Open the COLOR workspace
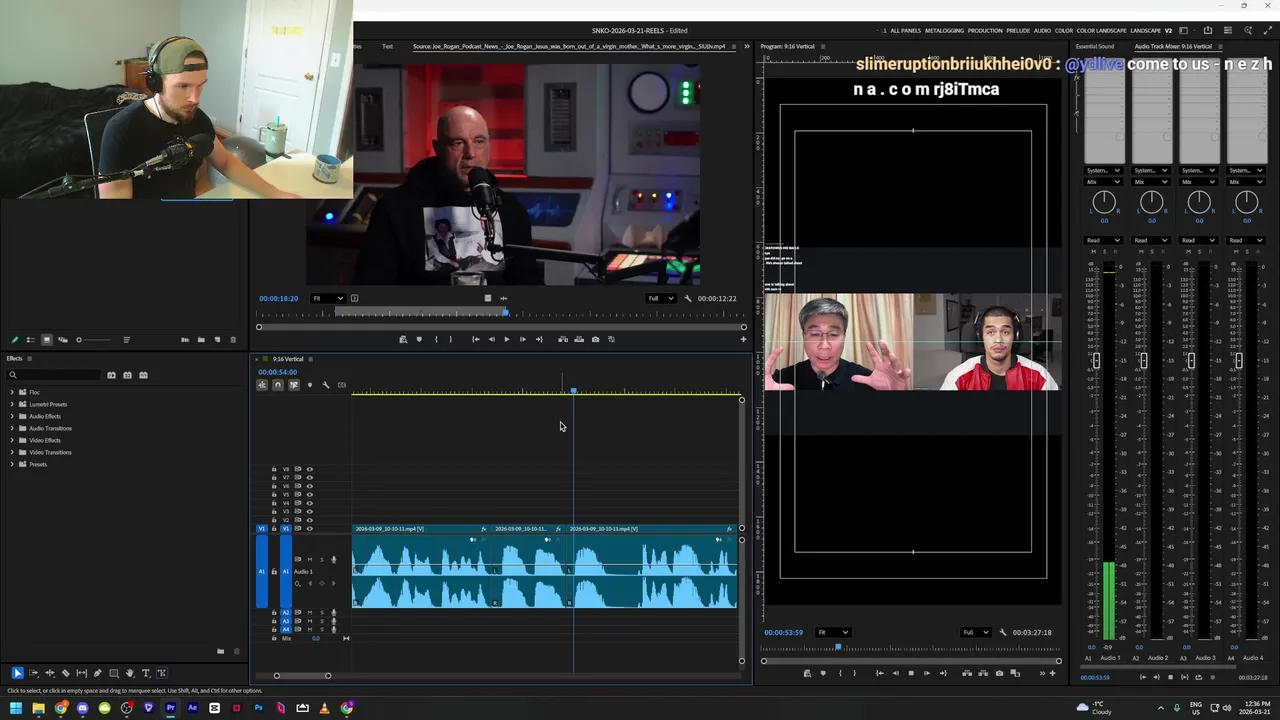The image size is (1280, 720). pos(1064,30)
